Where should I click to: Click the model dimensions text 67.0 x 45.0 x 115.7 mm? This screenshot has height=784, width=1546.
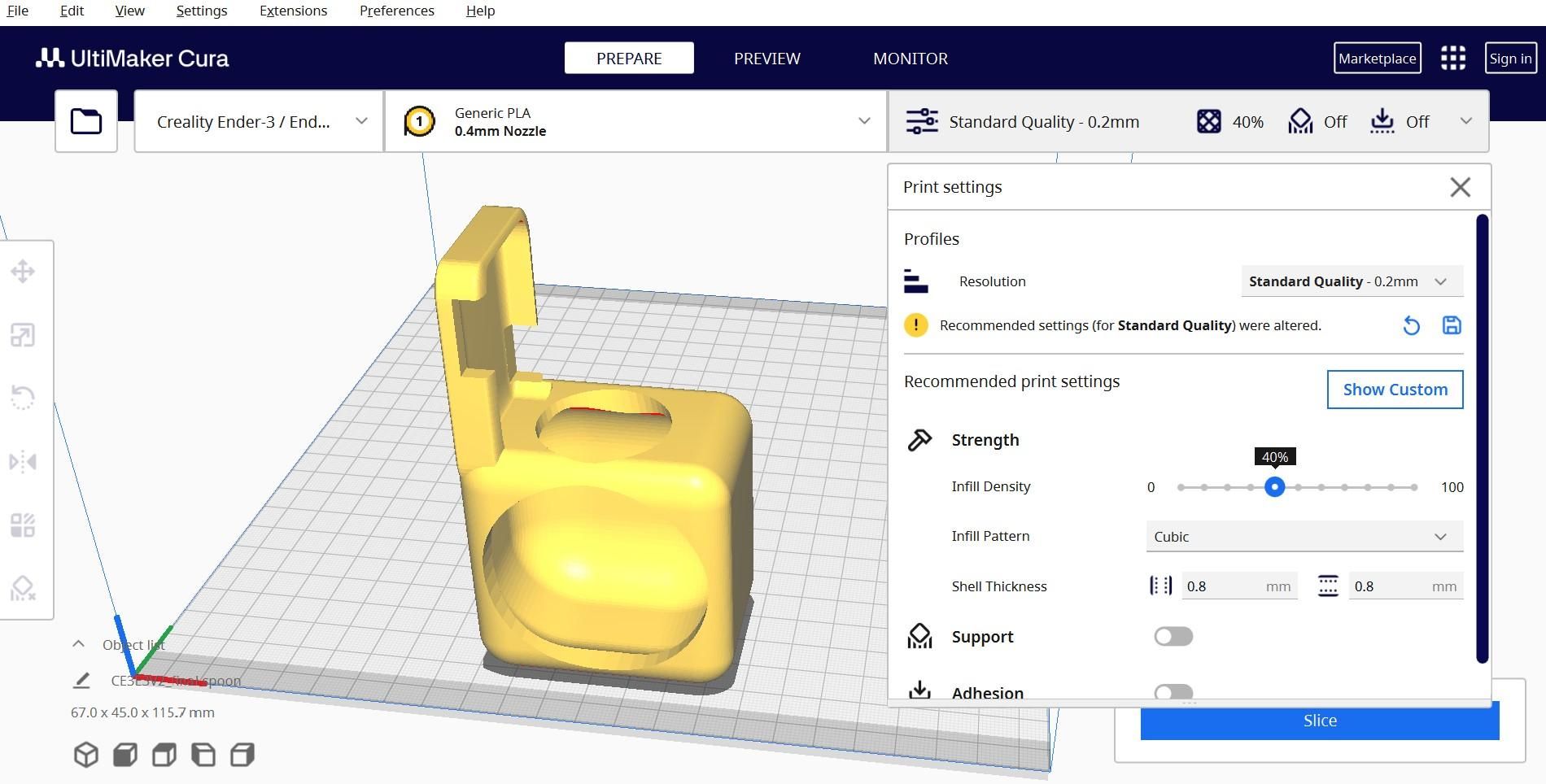[x=142, y=712]
